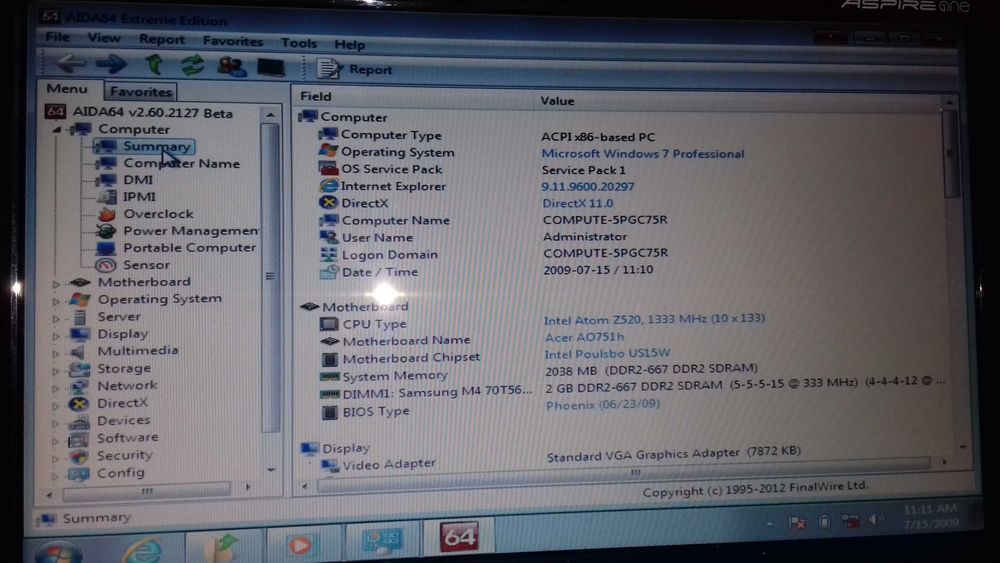This screenshot has width=1000, height=563.
Task: Select Devices in the tree
Action: (123, 421)
